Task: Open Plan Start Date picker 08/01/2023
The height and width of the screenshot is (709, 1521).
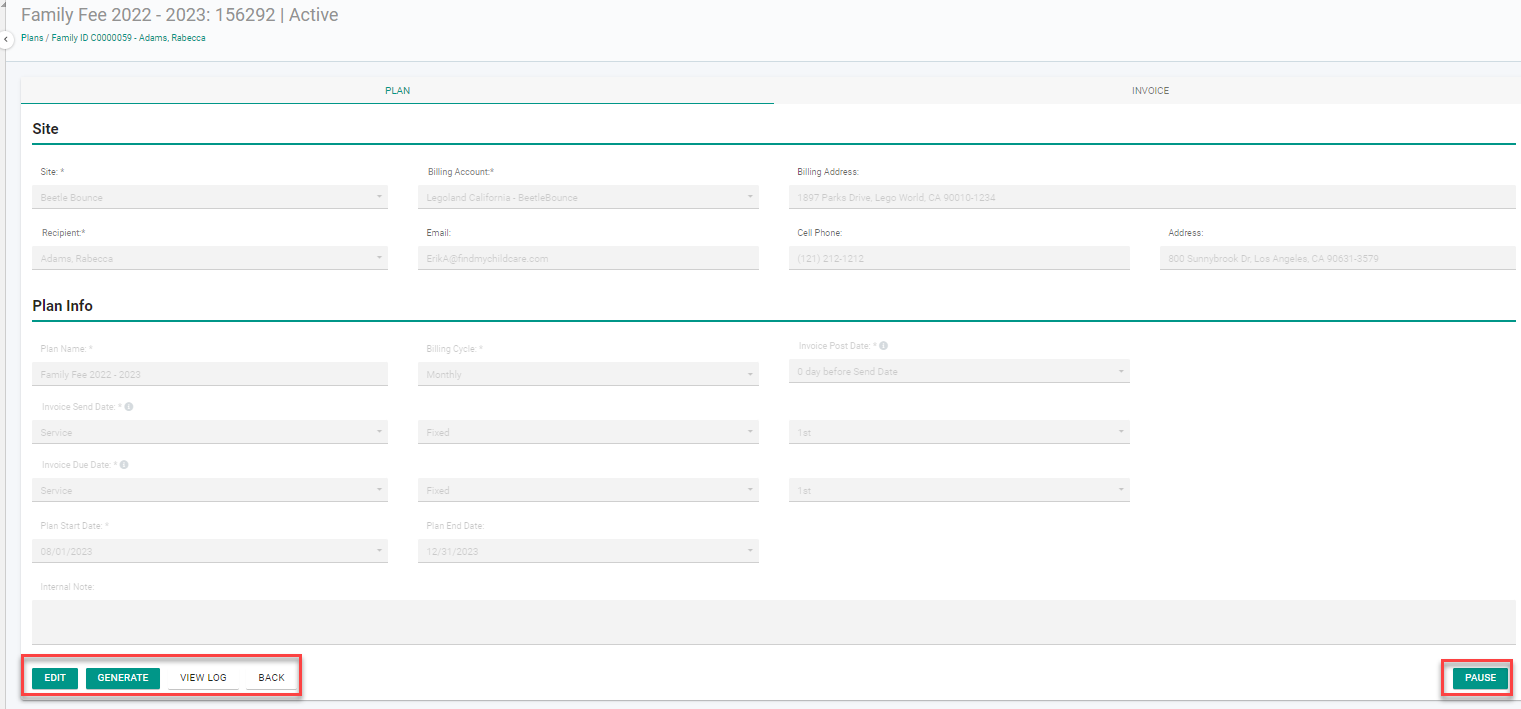Action: click(x=210, y=551)
